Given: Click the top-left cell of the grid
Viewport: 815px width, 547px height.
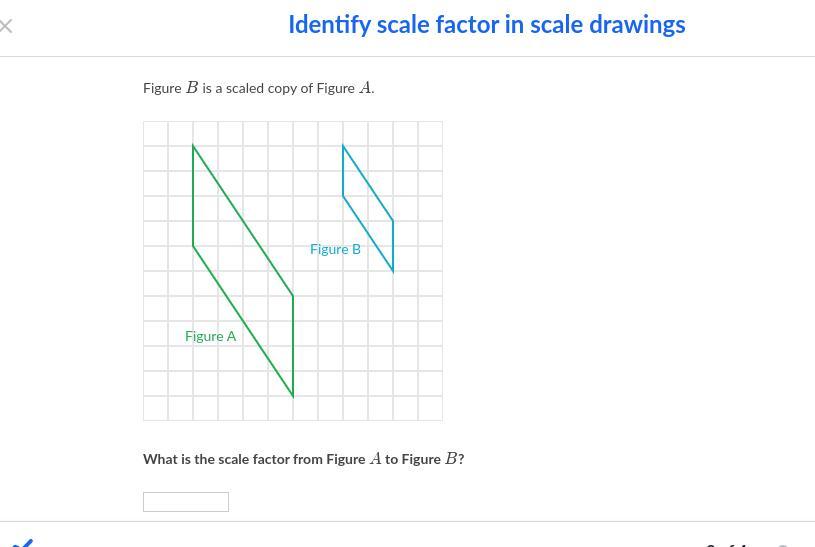Looking at the screenshot, I should 156,134.
